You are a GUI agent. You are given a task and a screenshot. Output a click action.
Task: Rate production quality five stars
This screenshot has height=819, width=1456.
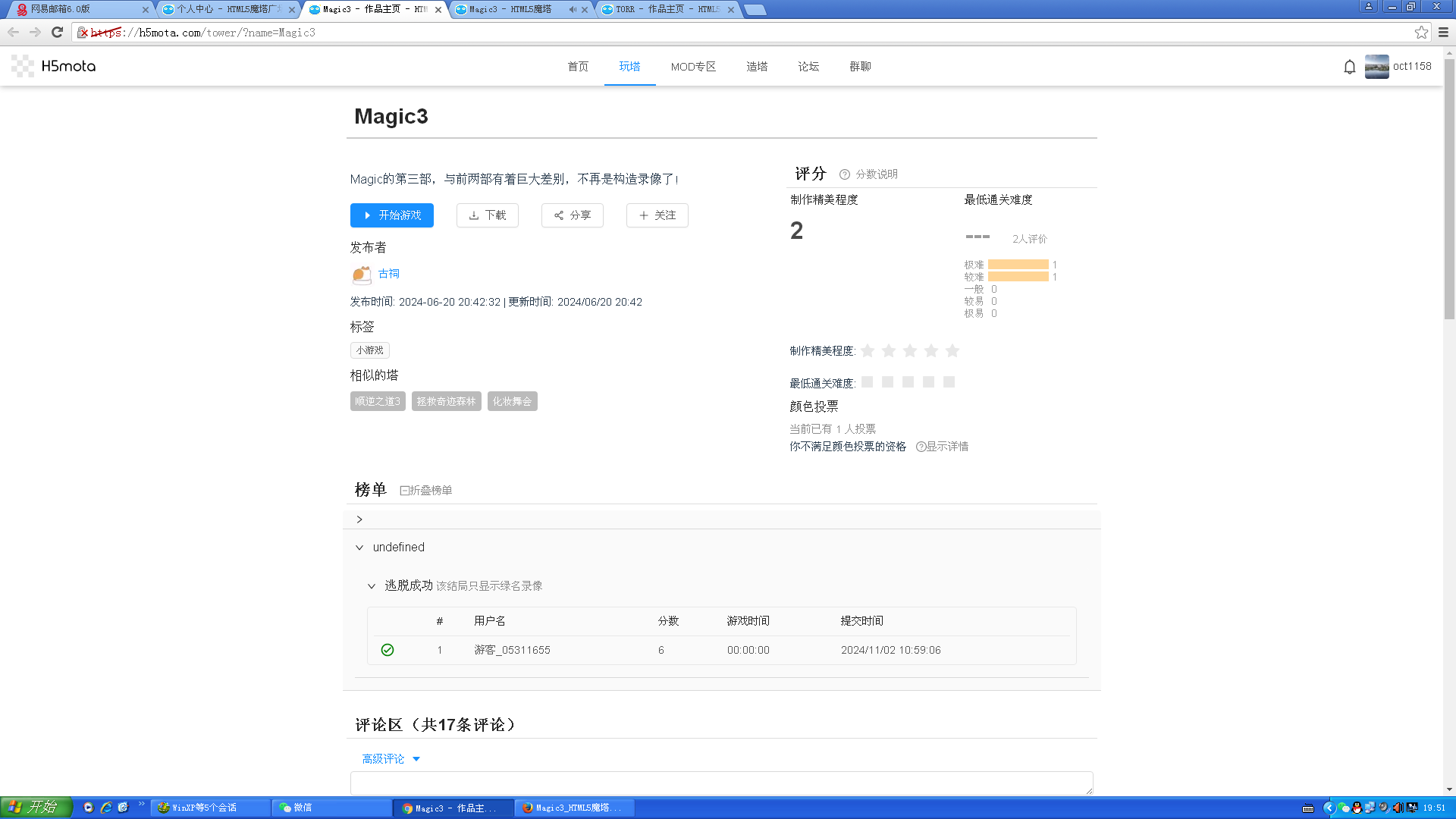tap(952, 350)
